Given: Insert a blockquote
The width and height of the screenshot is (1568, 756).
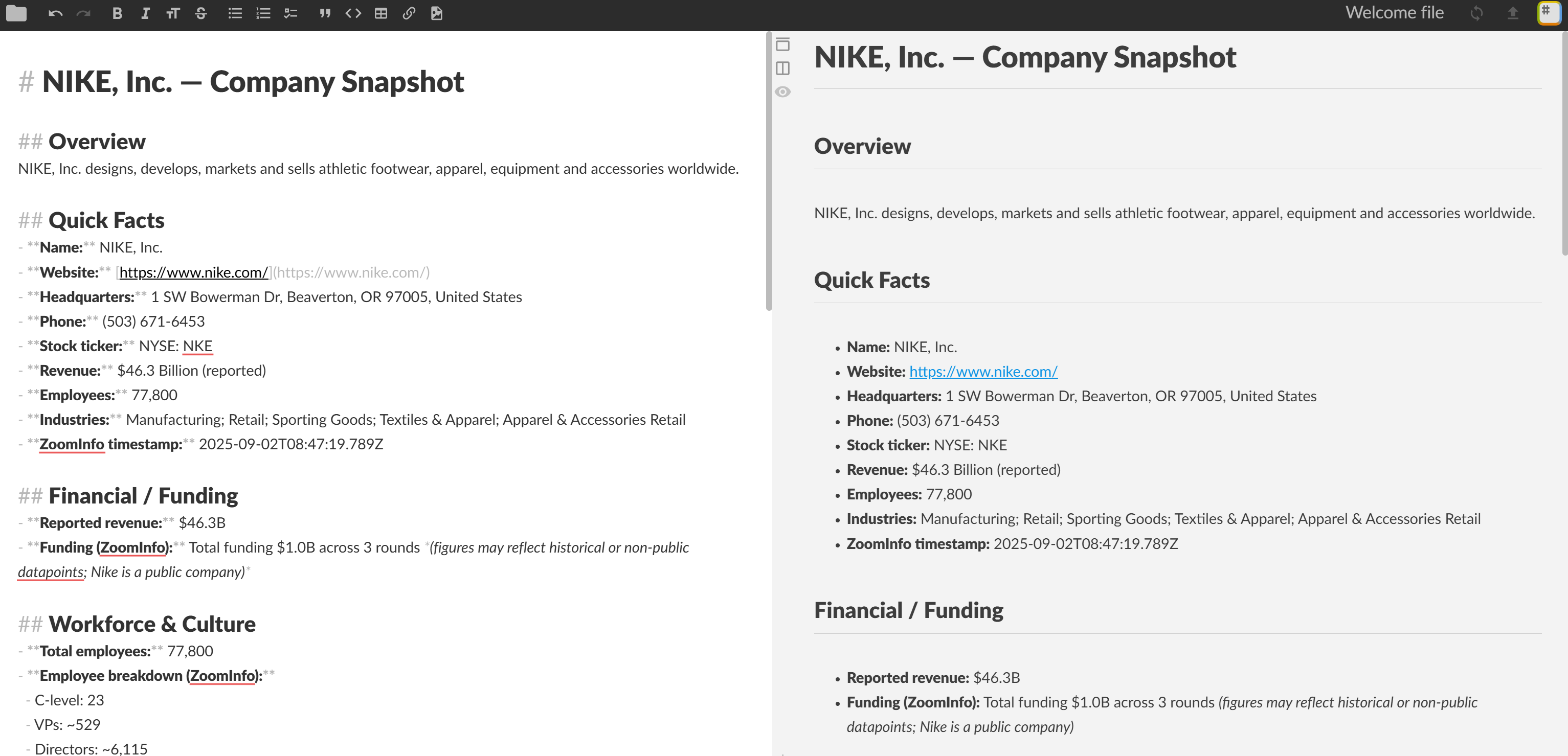Looking at the screenshot, I should pos(326,13).
